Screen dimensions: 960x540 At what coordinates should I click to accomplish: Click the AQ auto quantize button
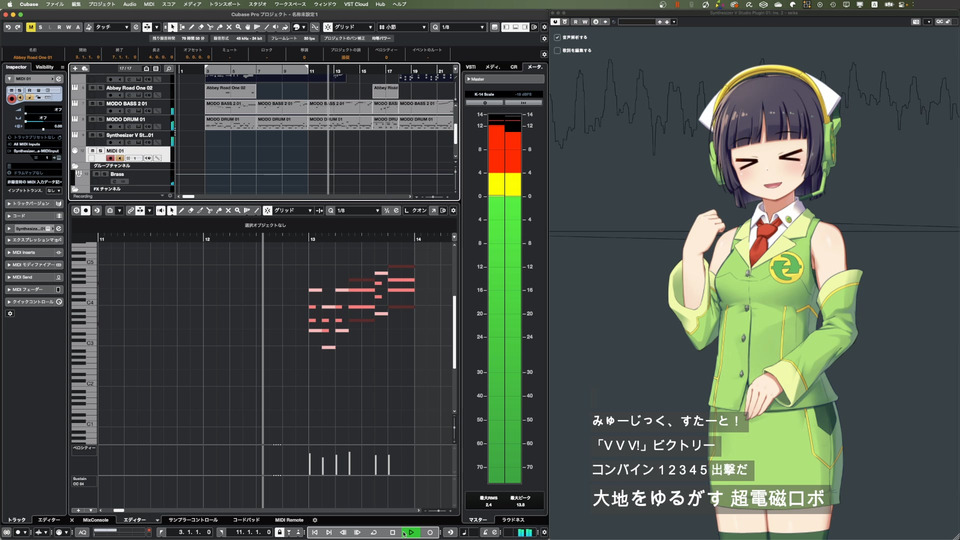(x=82, y=533)
